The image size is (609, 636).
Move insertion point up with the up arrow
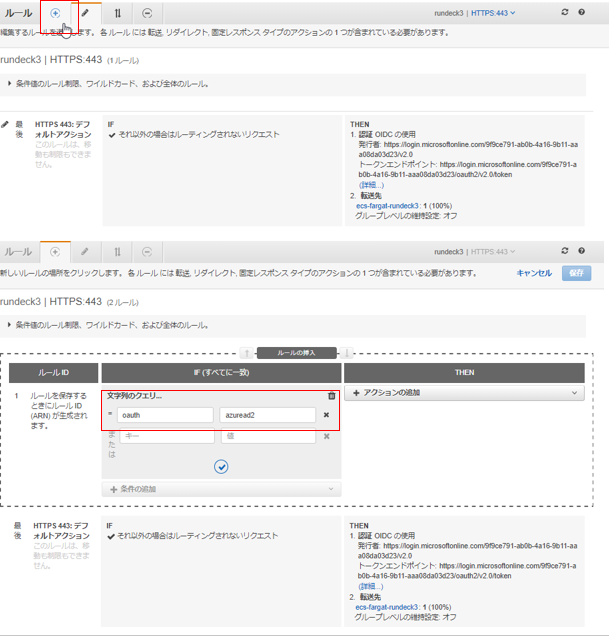247,353
